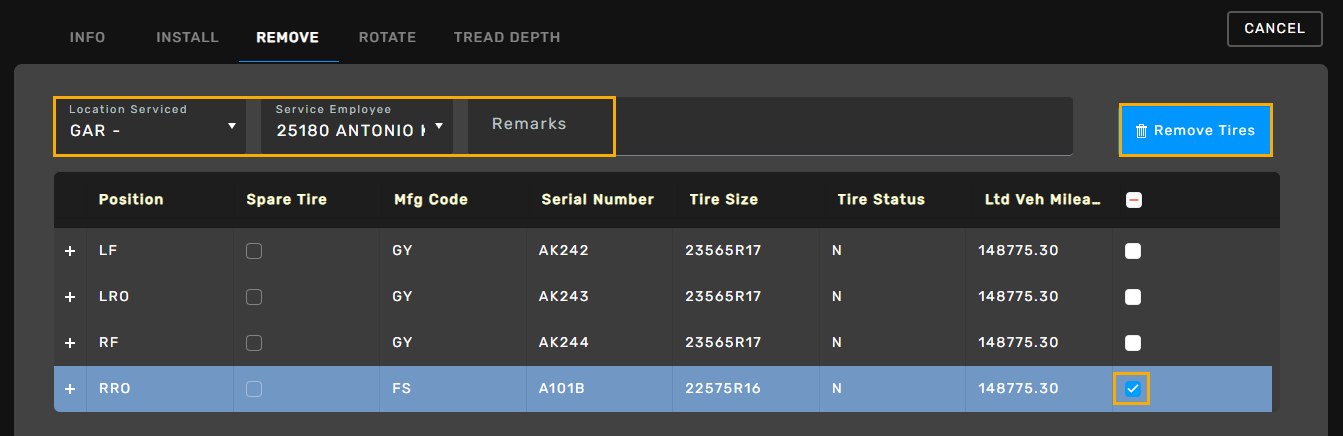Sort by Serial Number column header
The width and height of the screenshot is (1343, 436).
click(x=597, y=200)
